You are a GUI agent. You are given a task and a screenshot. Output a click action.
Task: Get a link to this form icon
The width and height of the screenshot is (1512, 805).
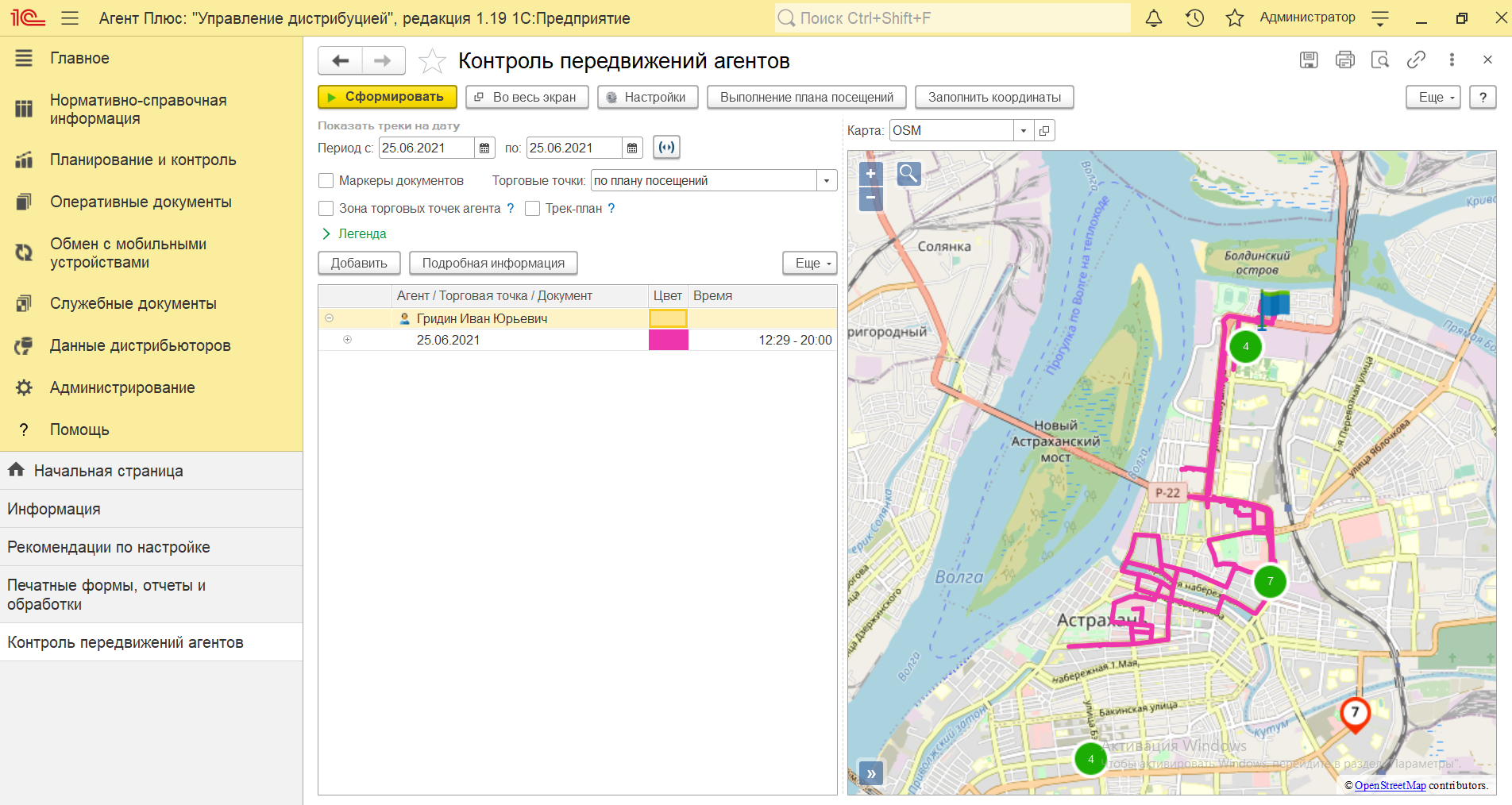click(x=1416, y=60)
